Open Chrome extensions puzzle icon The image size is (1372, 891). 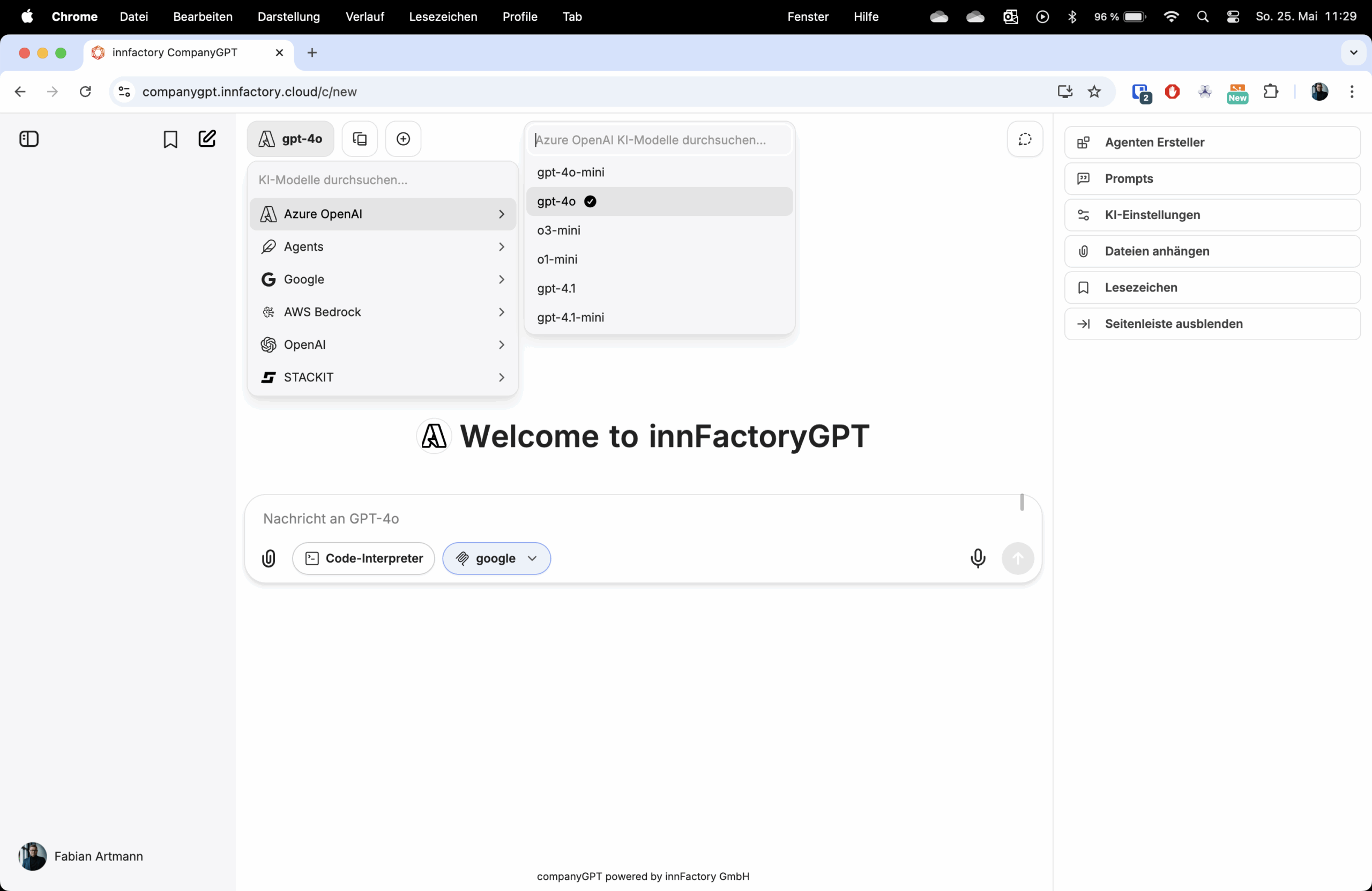1271,92
